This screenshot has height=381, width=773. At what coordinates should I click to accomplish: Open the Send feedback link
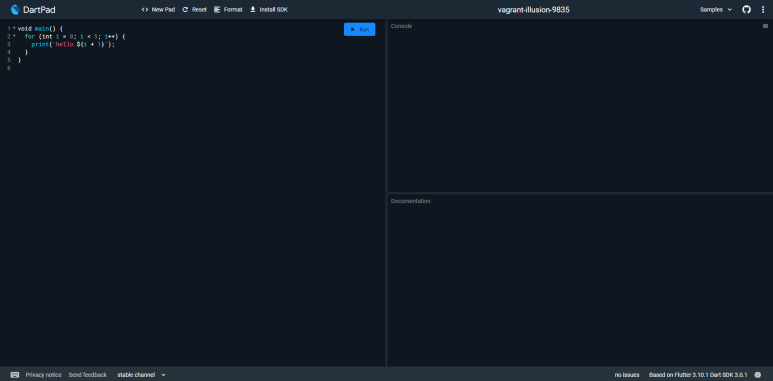coord(87,375)
